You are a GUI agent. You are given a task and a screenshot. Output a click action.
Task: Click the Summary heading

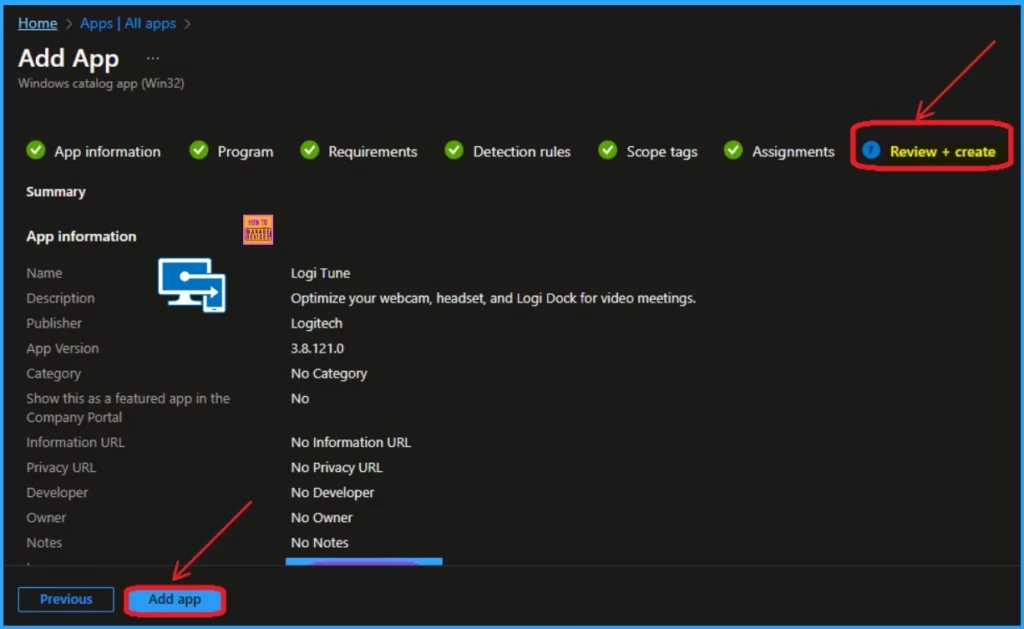coord(56,192)
